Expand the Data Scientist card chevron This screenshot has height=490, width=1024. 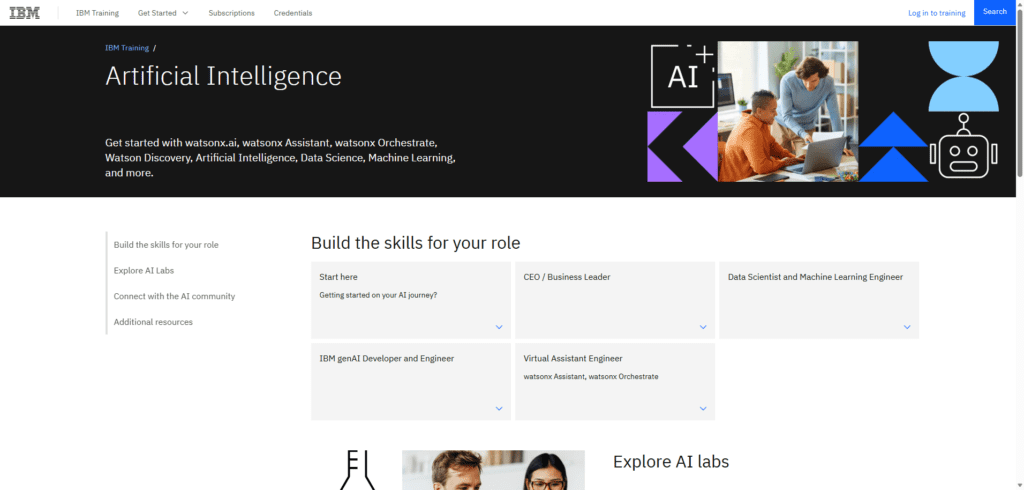[907, 327]
